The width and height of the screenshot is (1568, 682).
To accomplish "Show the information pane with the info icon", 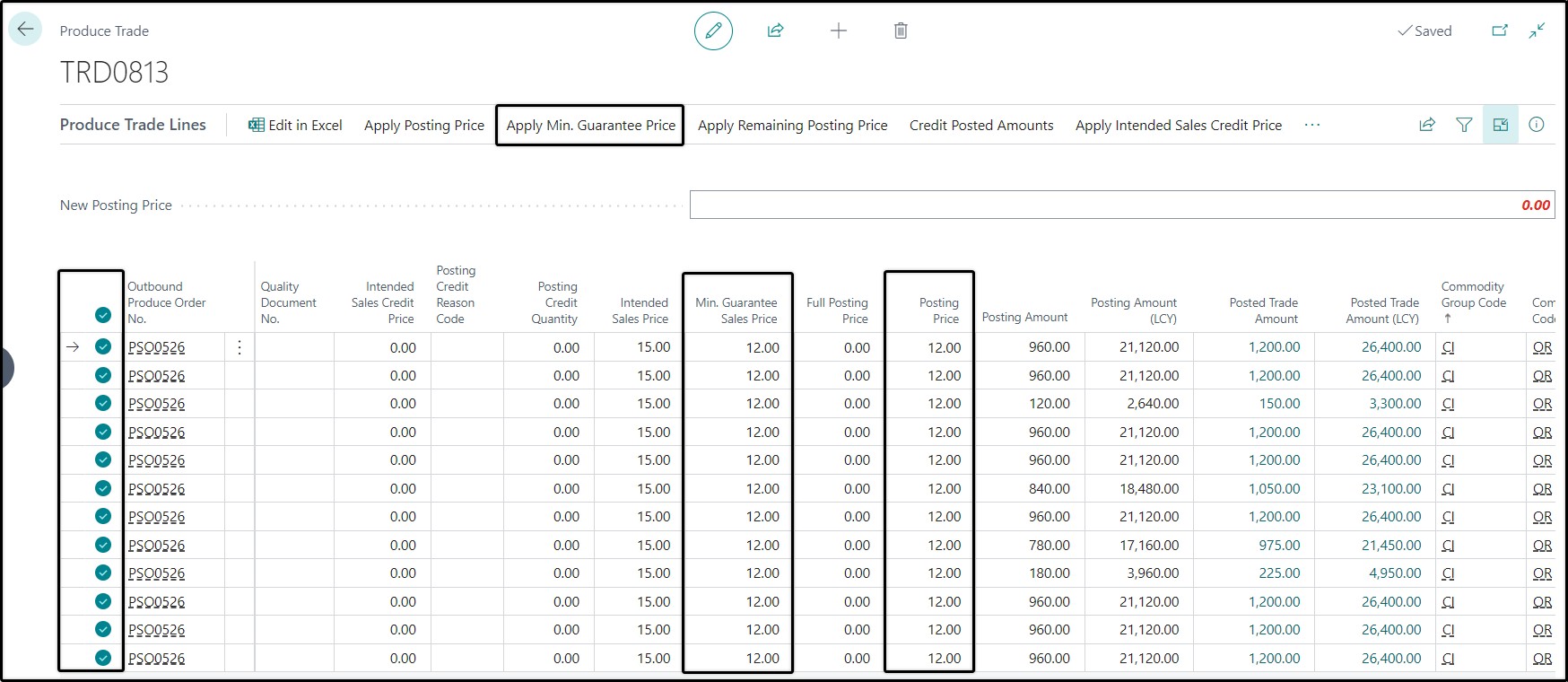I will pyautogui.click(x=1537, y=125).
